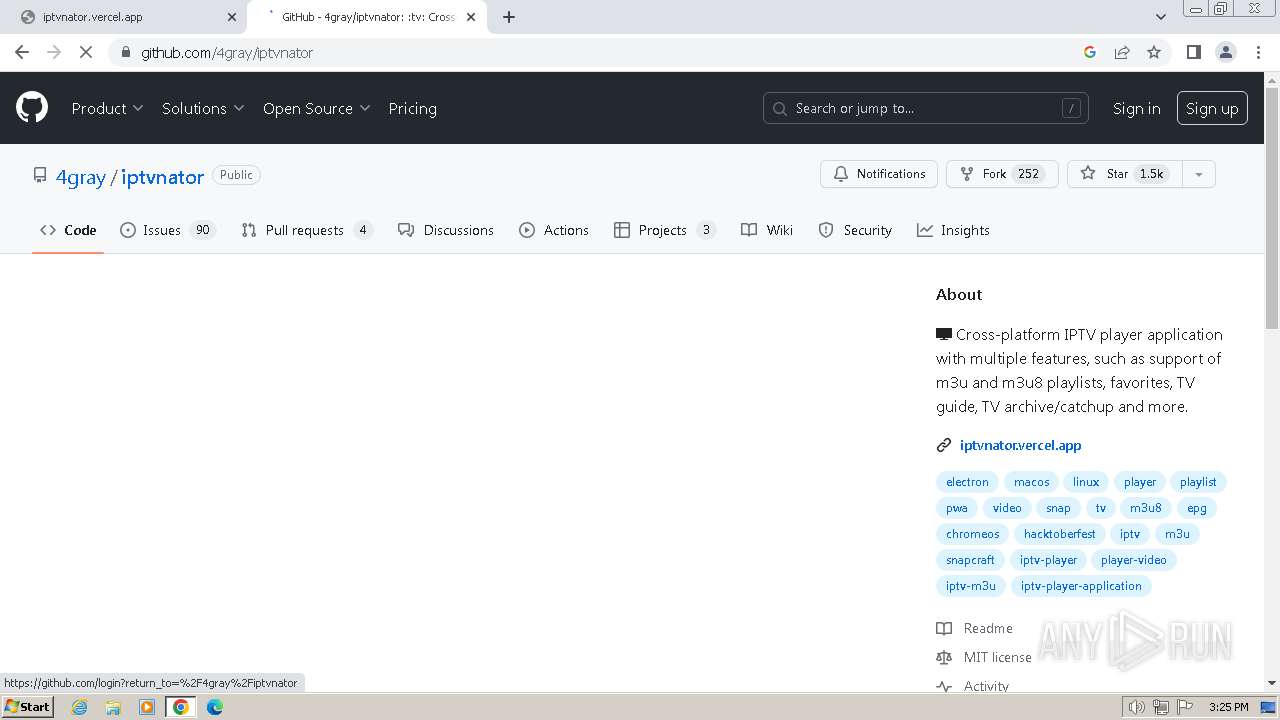This screenshot has height=720, width=1280.
Task: Open the Actions tab
Action: [x=554, y=230]
